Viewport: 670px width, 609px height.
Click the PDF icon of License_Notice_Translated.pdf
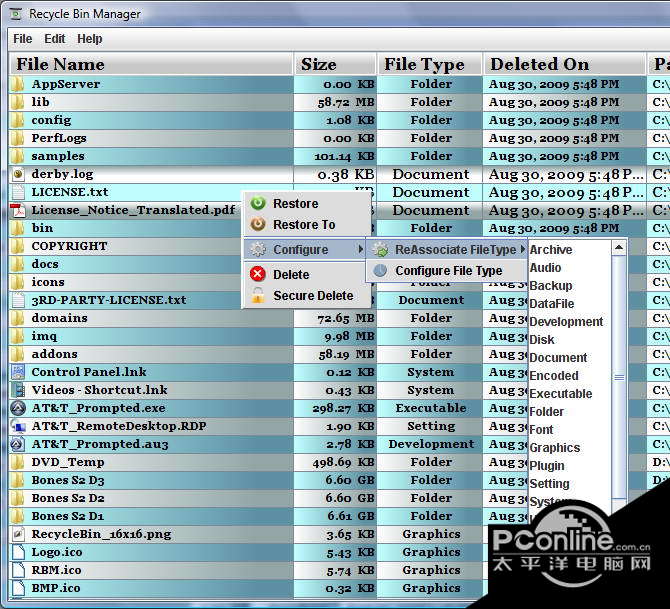(18, 210)
